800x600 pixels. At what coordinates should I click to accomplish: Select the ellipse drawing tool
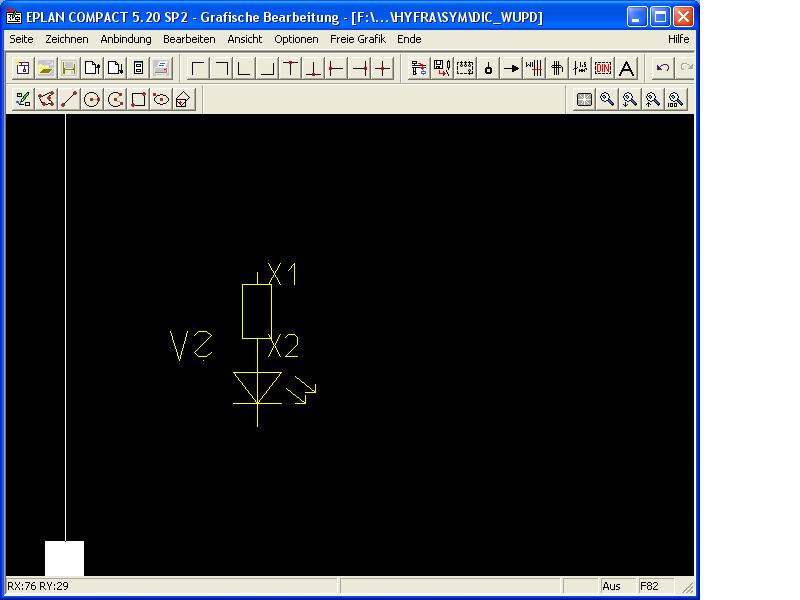pyautogui.click(x=161, y=99)
